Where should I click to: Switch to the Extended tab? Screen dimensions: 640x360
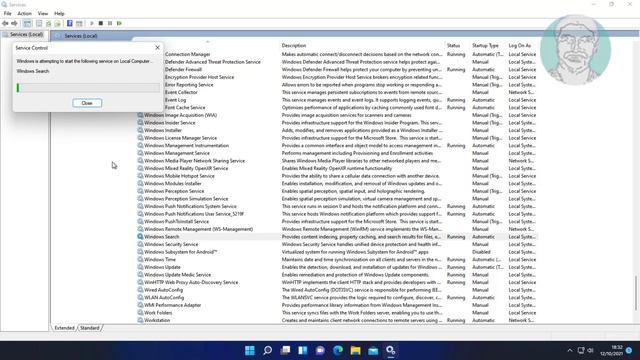point(64,328)
